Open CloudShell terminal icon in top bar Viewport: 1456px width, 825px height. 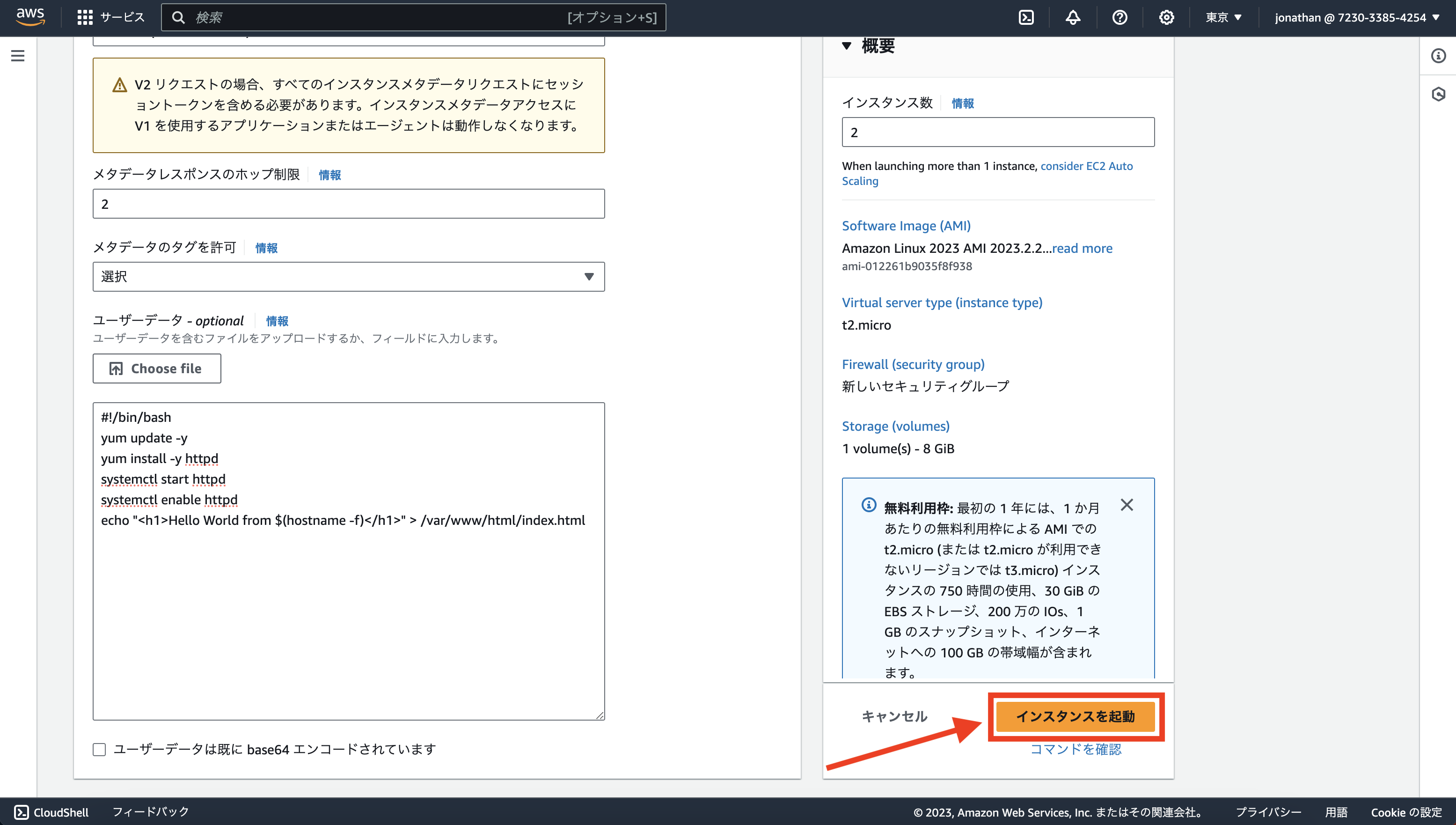click(x=1027, y=17)
